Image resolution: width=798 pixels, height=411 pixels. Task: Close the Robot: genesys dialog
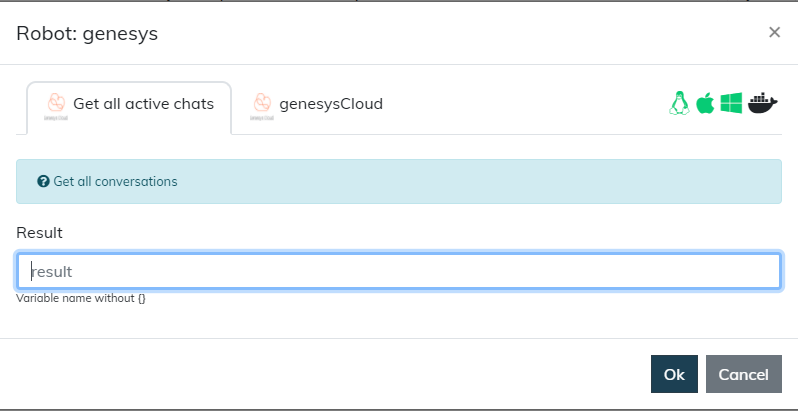pyautogui.click(x=774, y=33)
